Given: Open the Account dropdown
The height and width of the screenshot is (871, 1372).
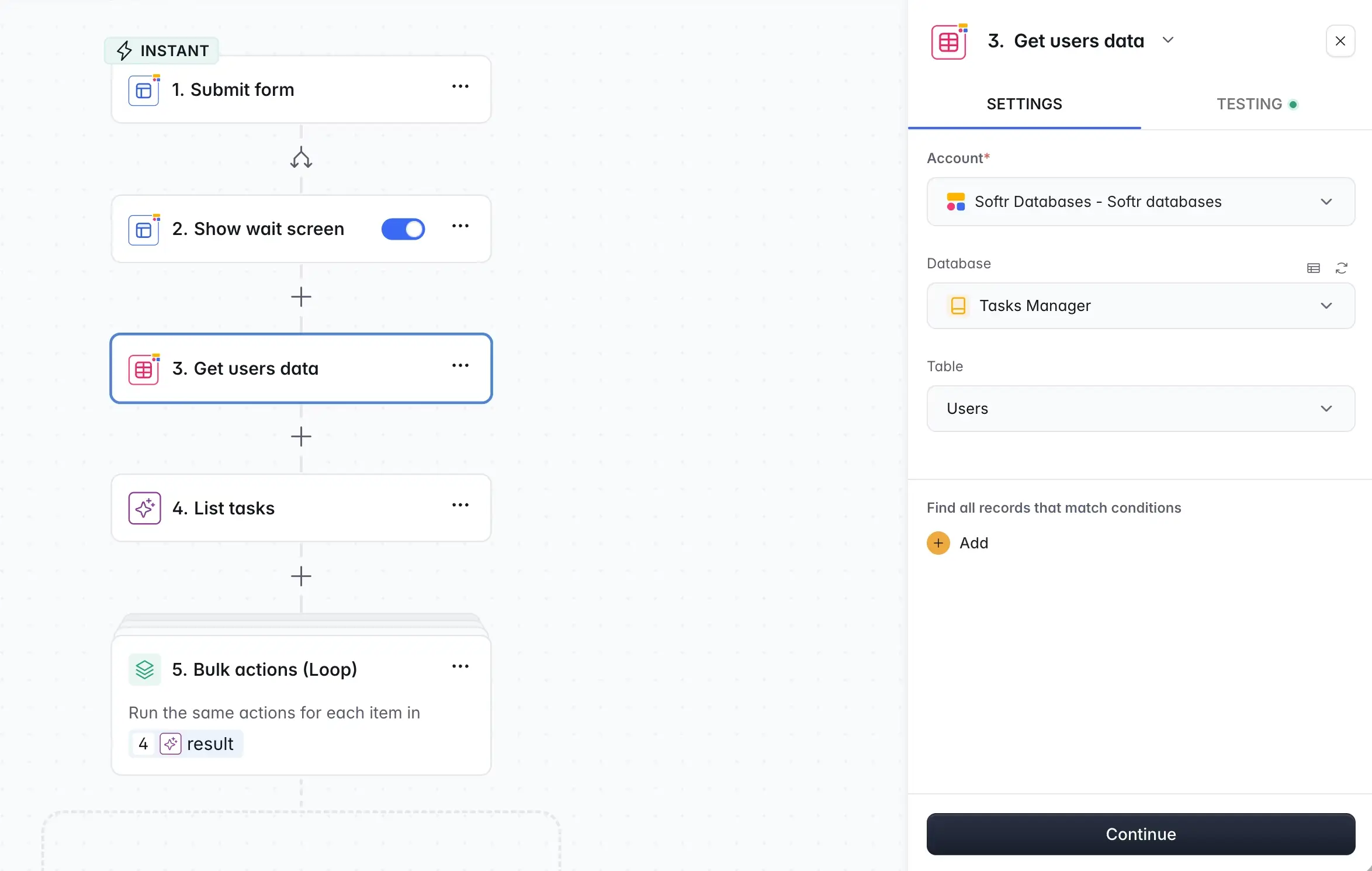Looking at the screenshot, I should click(1327, 202).
